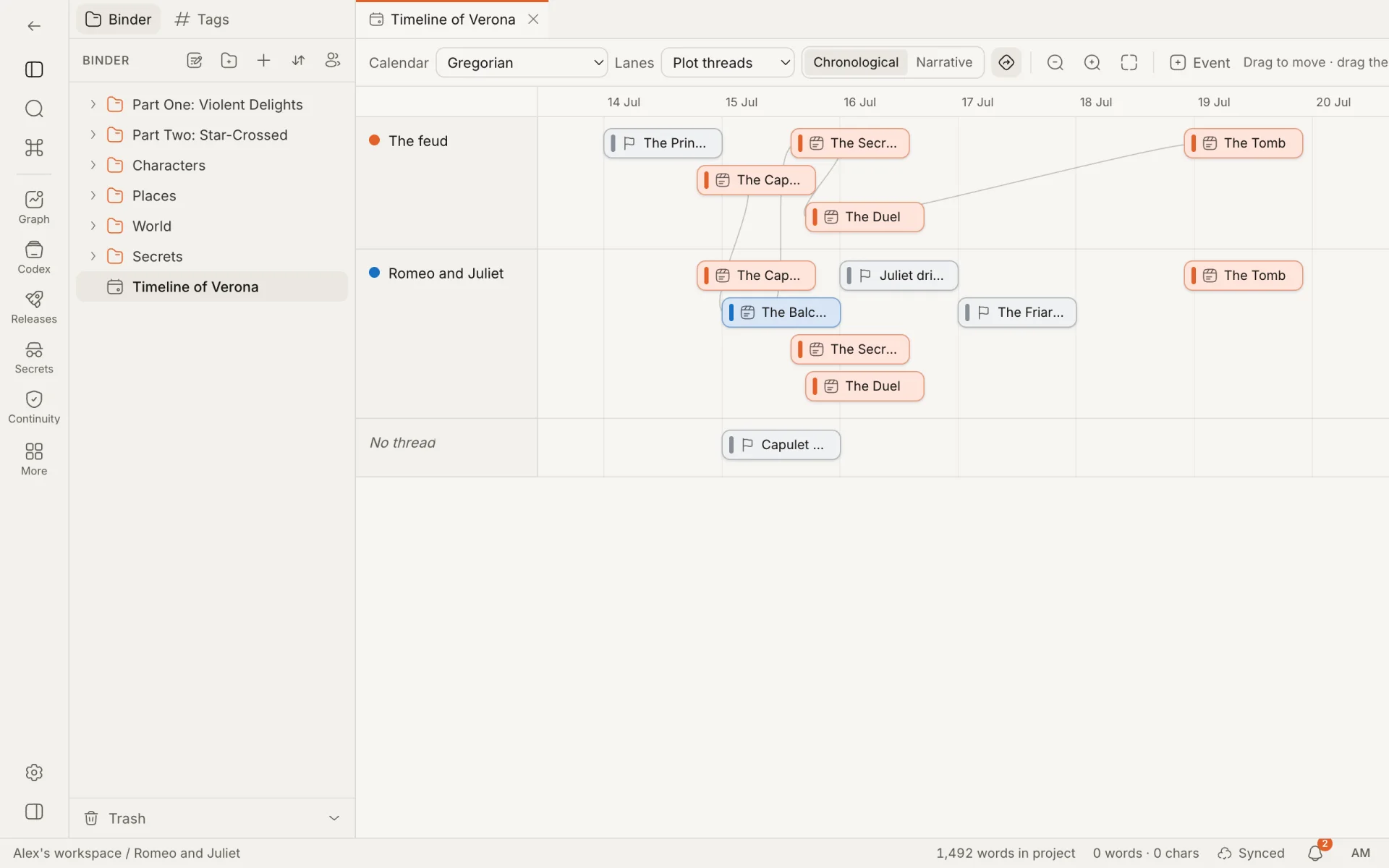The height and width of the screenshot is (868, 1389).
Task: Toggle the right panel icon at bottom
Action: click(x=34, y=812)
